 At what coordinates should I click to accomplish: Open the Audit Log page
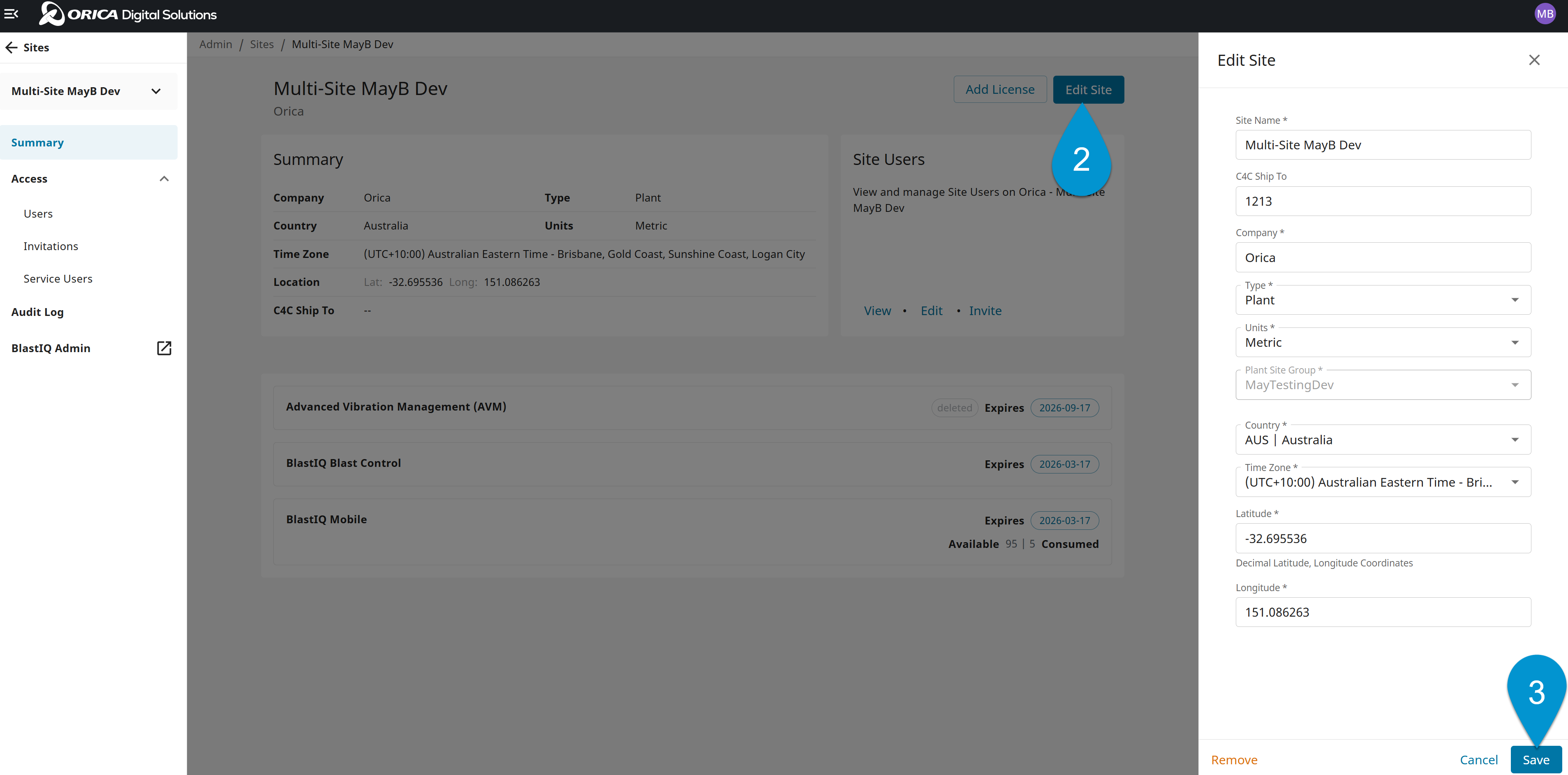[x=37, y=312]
